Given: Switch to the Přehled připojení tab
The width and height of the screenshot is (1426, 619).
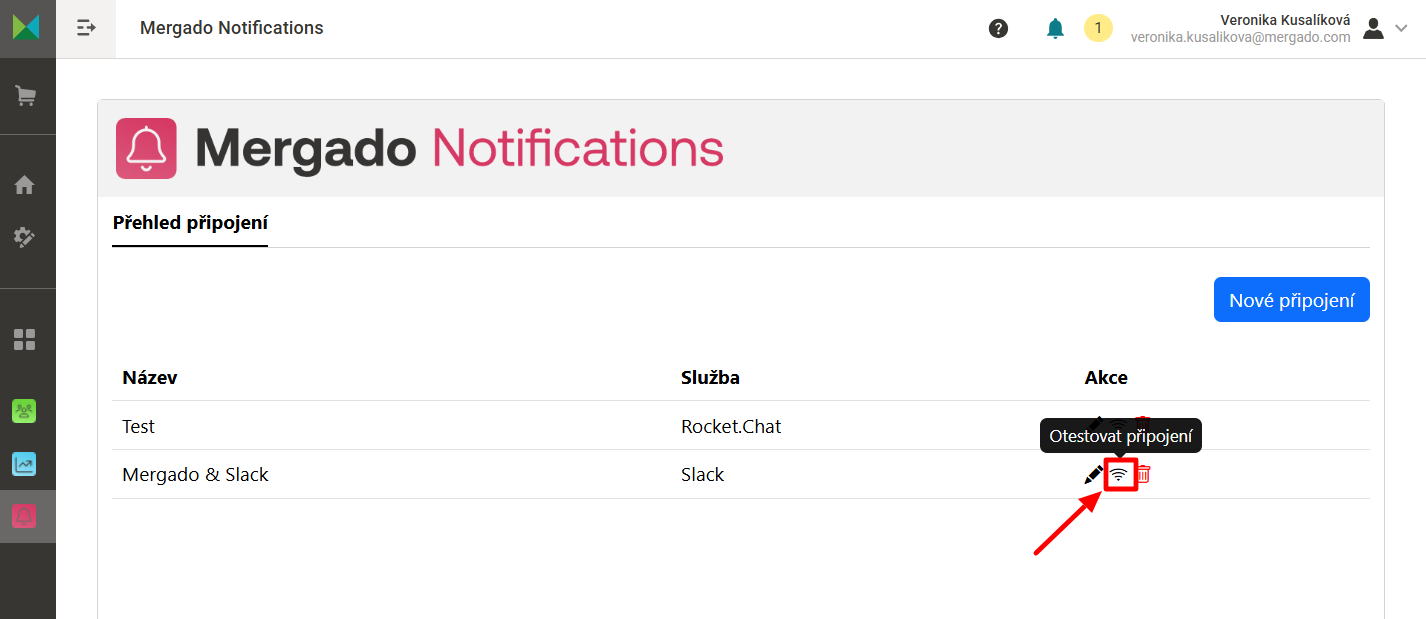Looking at the screenshot, I should tap(190, 222).
